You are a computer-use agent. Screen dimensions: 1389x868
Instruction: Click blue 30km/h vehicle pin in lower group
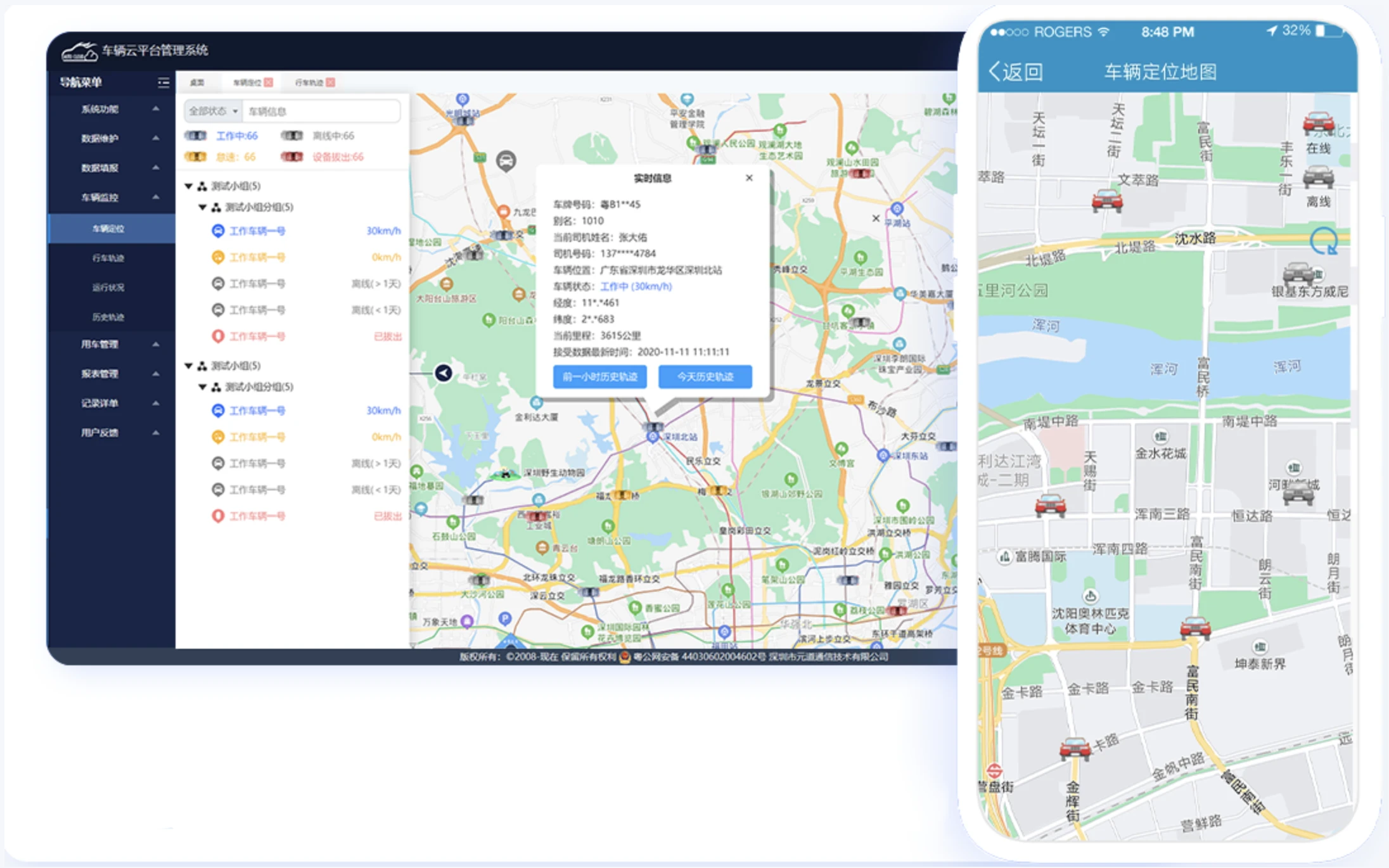(217, 411)
